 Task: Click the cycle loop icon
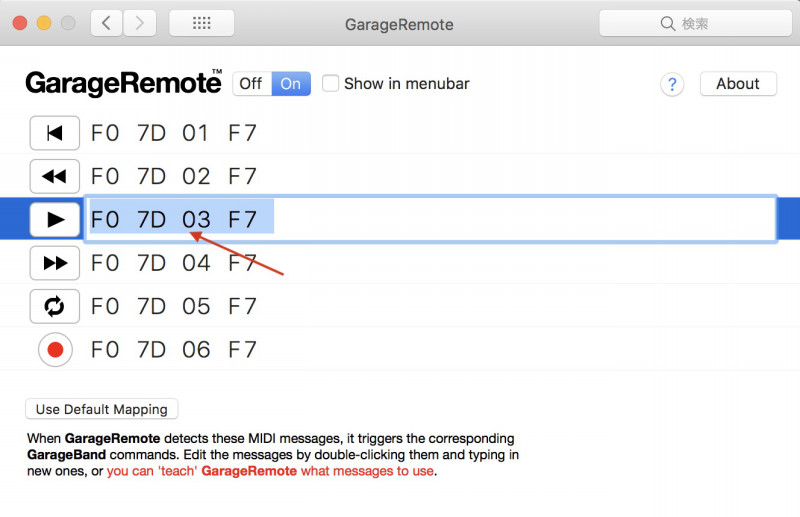coord(54,306)
